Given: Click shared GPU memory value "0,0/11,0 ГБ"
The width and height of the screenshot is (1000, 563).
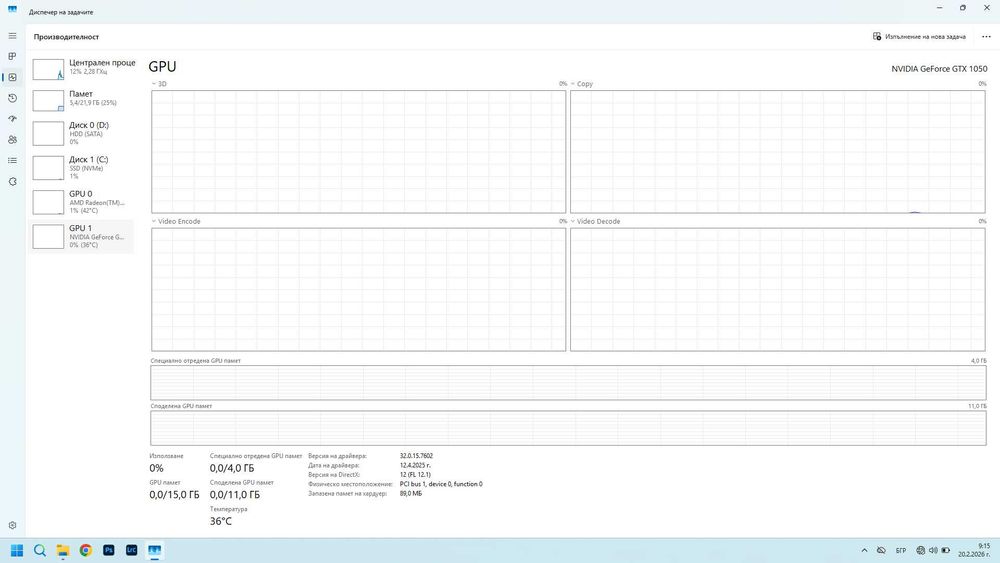Looking at the screenshot, I should point(235,495).
